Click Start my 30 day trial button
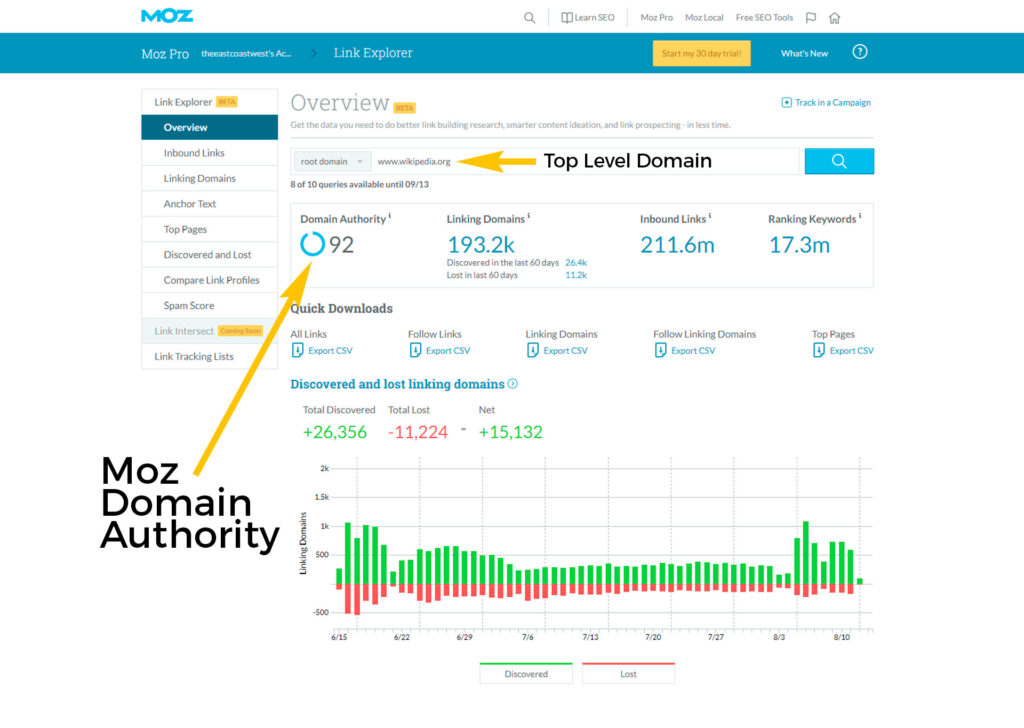The width and height of the screenshot is (1024, 728). pyautogui.click(x=701, y=54)
